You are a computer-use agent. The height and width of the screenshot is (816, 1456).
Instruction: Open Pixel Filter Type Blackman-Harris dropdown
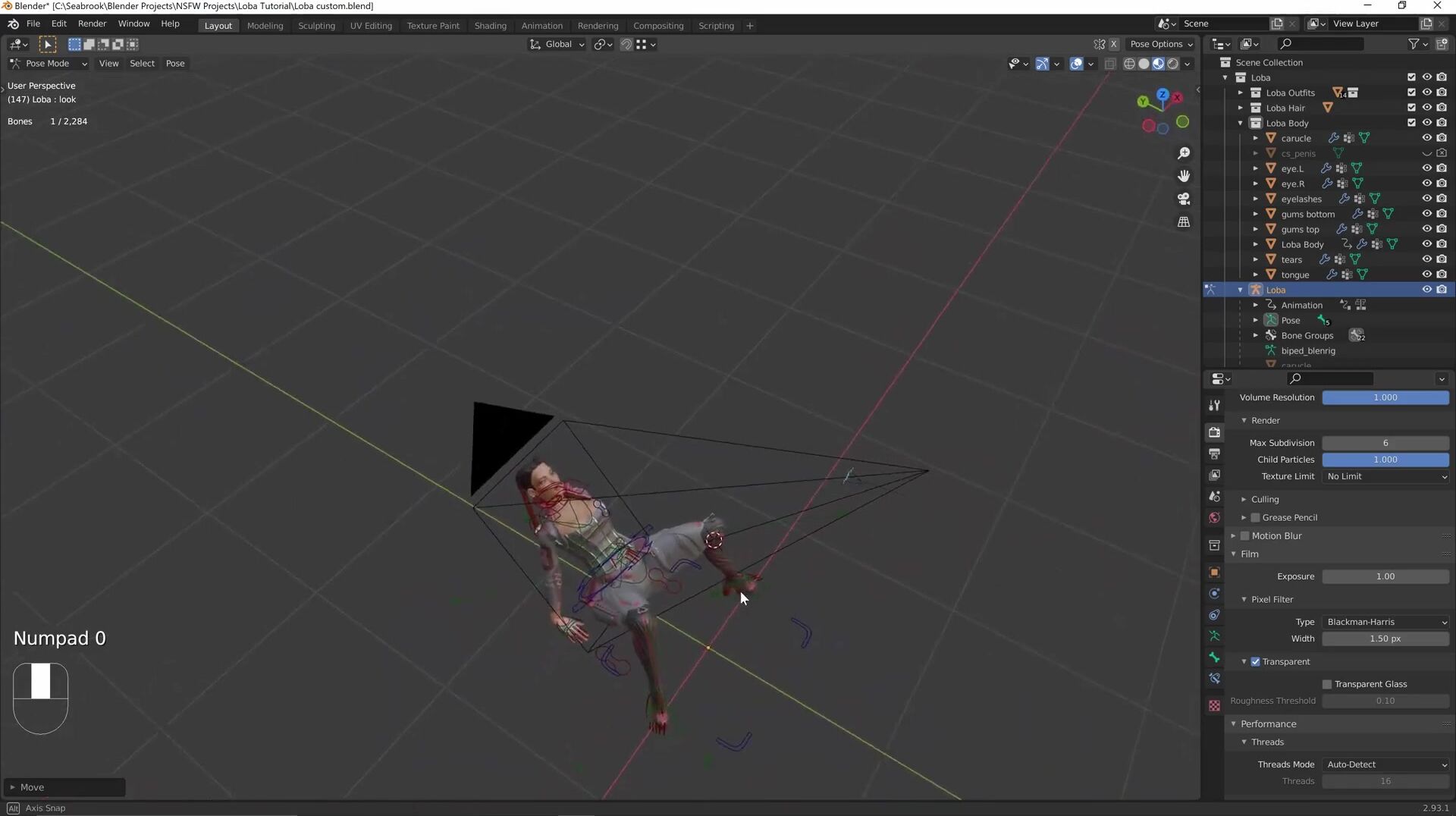tap(1385, 622)
